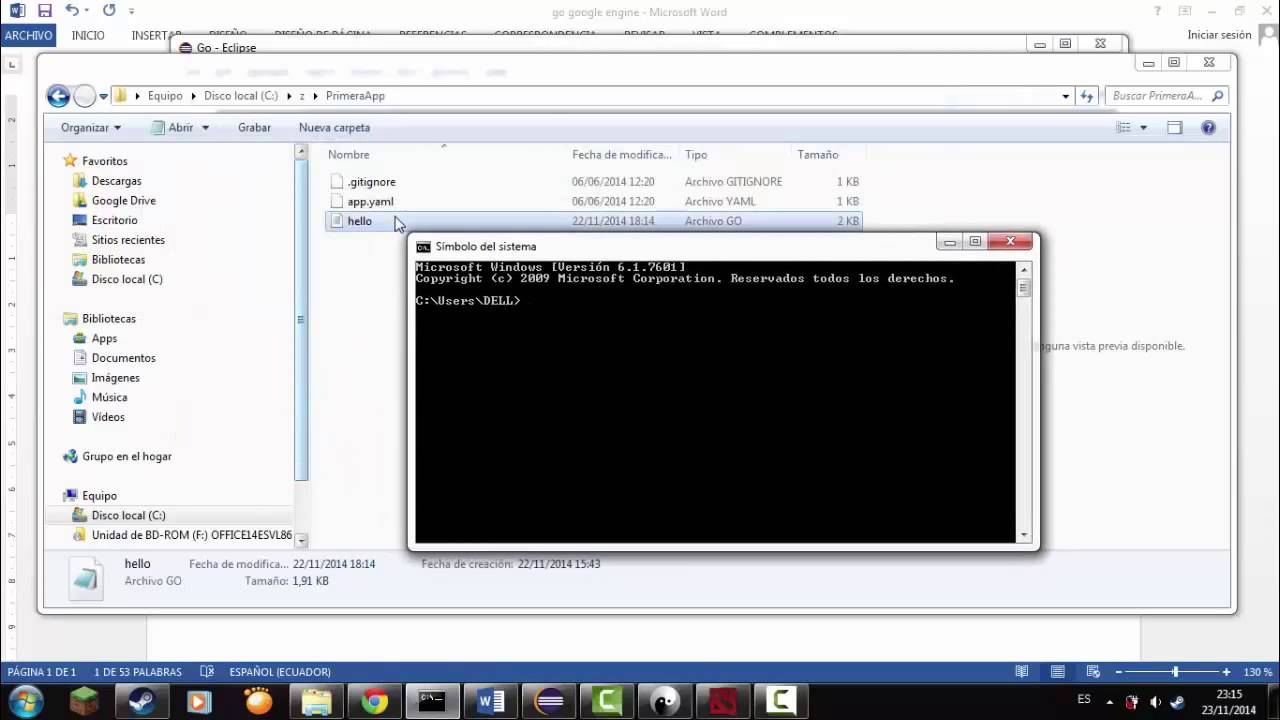The height and width of the screenshot is (720, 1280).
Task: Sort by Fecha de modificación column header
Action: [623, 155]
